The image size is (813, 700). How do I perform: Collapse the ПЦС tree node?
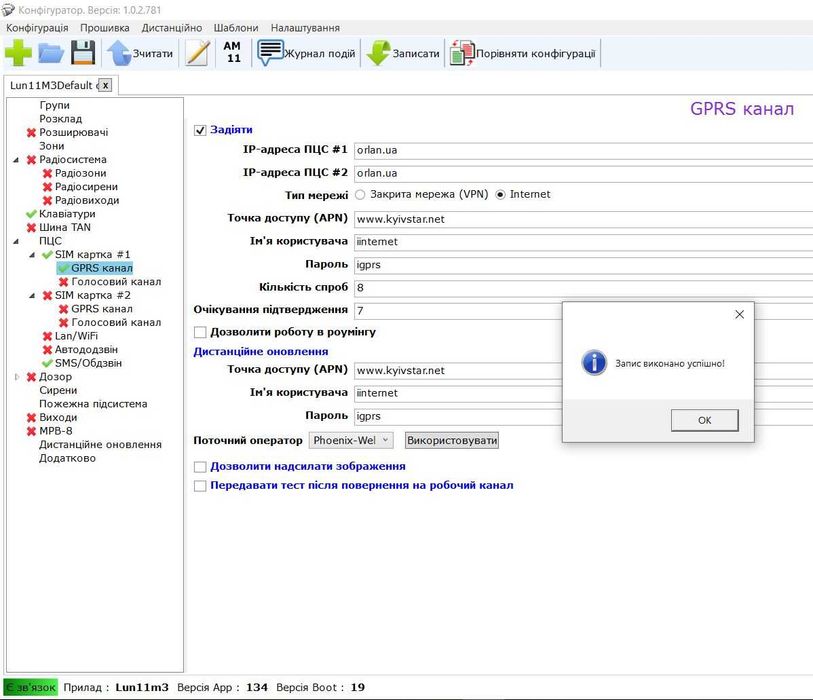click(x=16, y=241)
